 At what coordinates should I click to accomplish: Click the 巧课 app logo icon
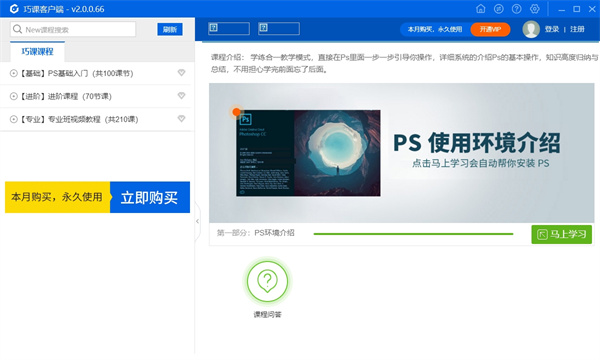pos(14,9)
